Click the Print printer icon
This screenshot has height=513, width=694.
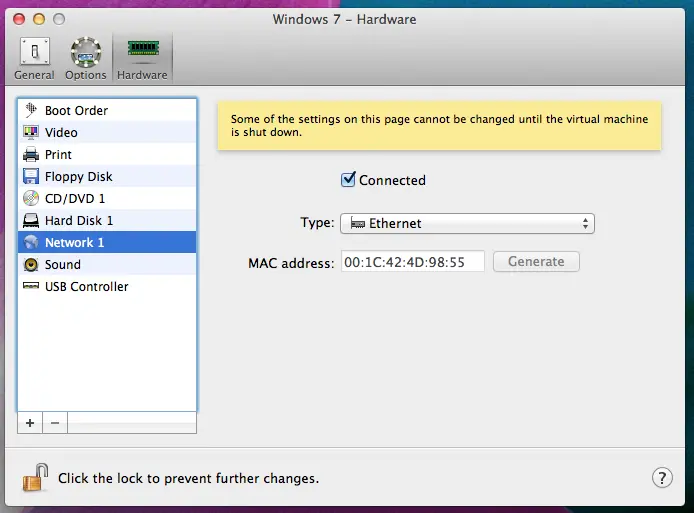tap(30, 155)
